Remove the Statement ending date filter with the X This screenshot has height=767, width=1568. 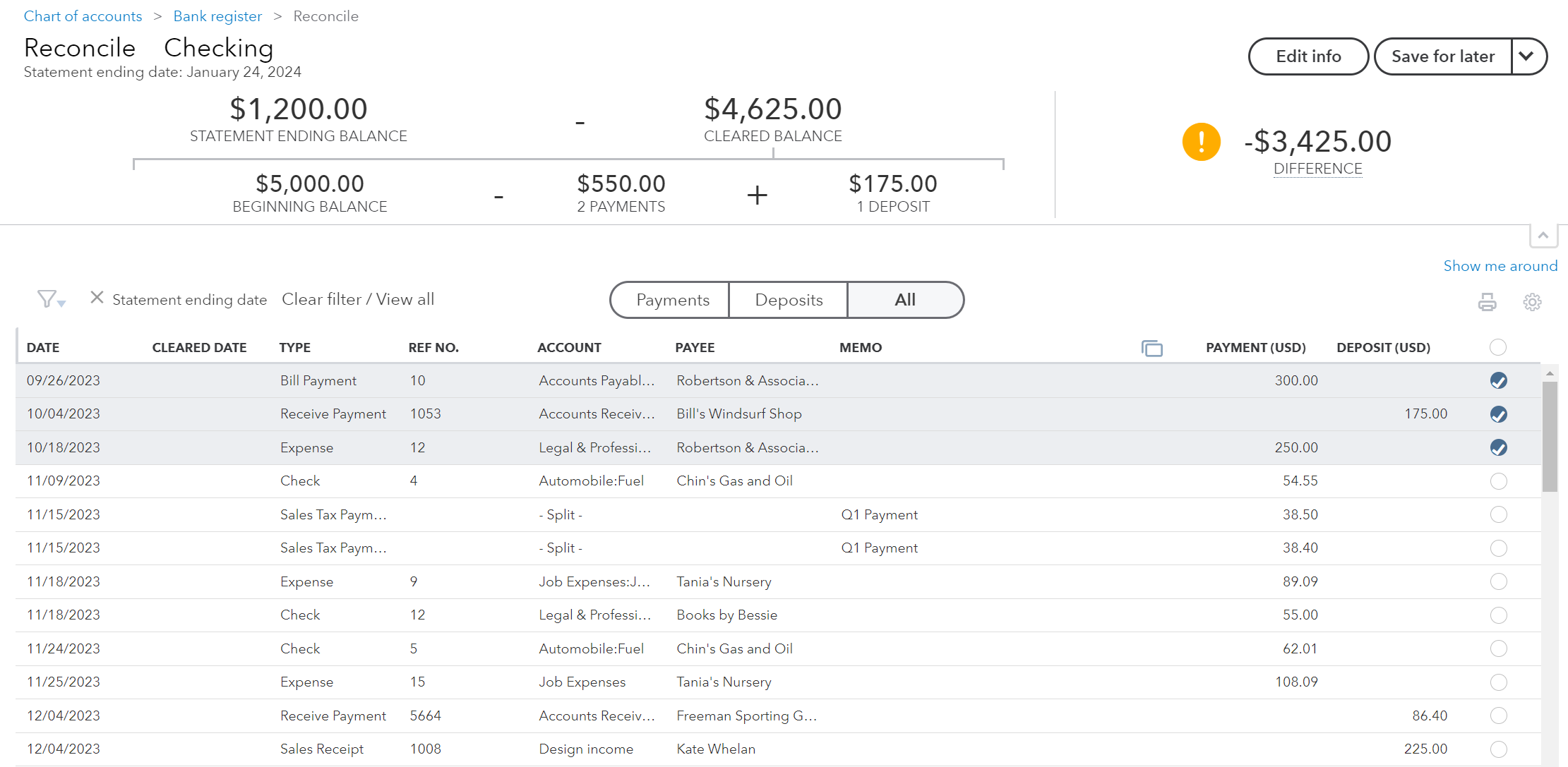pos(97,298)
